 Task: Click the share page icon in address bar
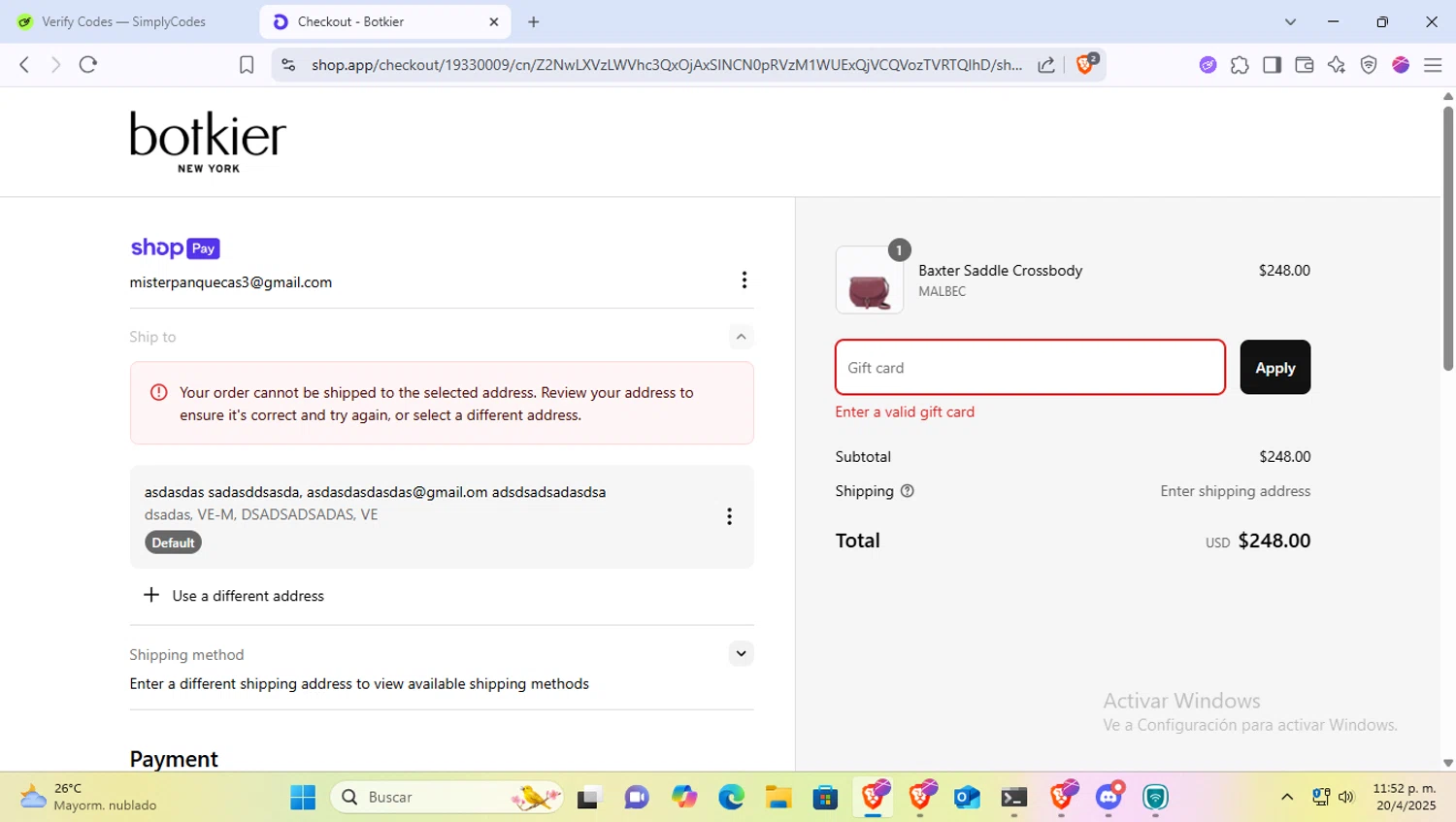click(x=1046, y=65)
